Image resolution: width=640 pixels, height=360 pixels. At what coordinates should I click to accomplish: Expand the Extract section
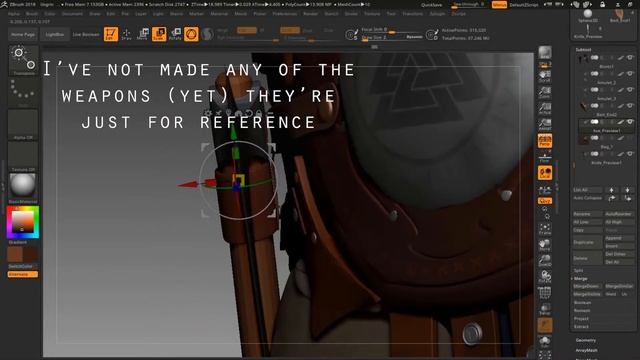(x=581, y=327)
